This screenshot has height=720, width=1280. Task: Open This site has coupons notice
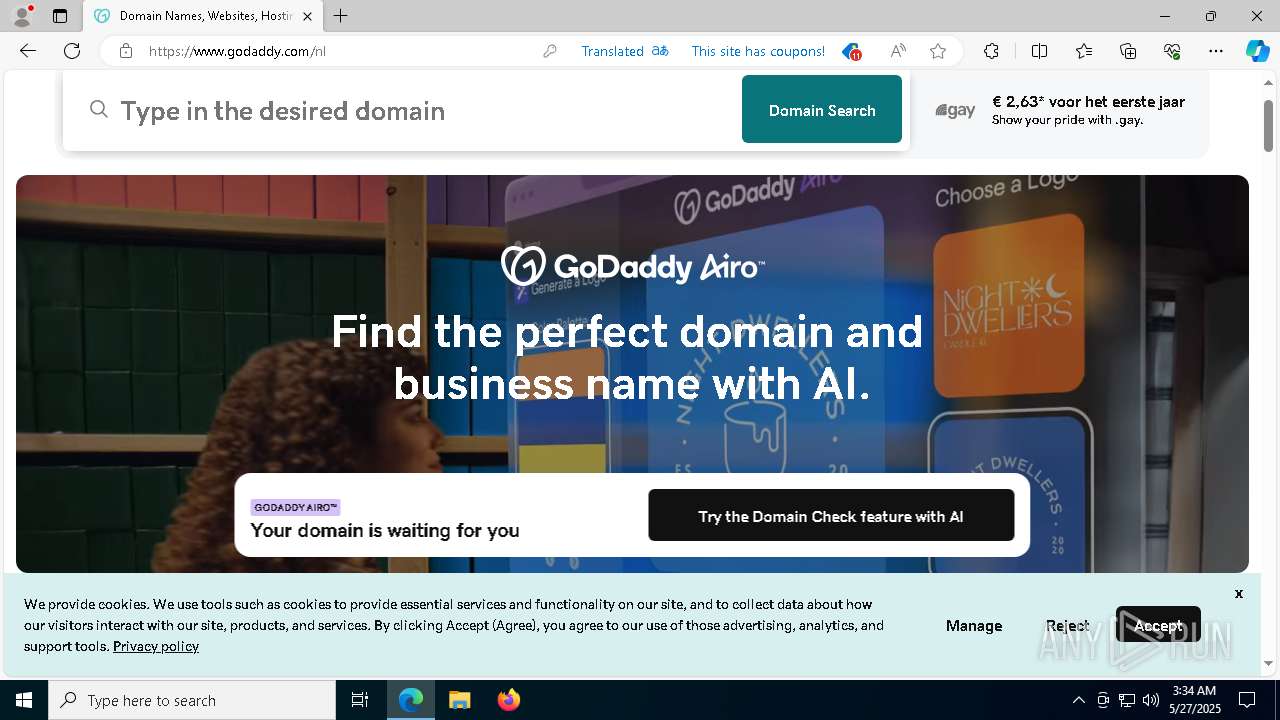pos(758,51)
